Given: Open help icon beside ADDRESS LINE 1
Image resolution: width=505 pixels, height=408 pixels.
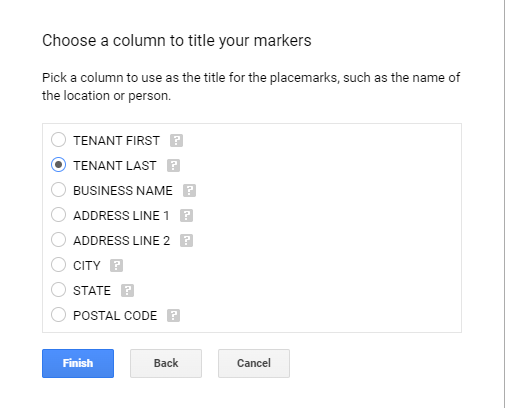Looking at the screenshot, I should pos(186,215).
